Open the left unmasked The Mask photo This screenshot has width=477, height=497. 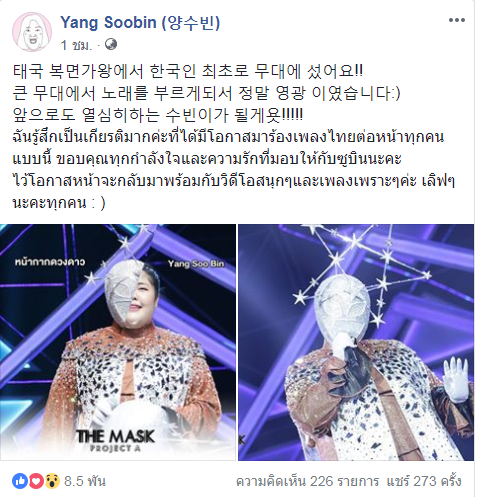118,342
